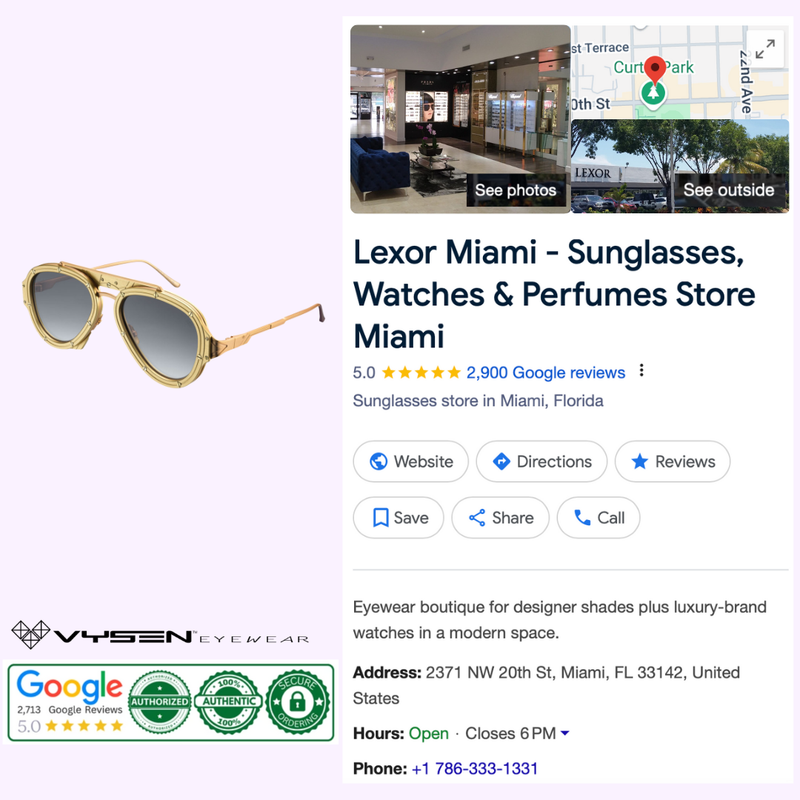800x800 pixels.
Task: Click the 100% Authentic green seal
Action: point(229,702)
